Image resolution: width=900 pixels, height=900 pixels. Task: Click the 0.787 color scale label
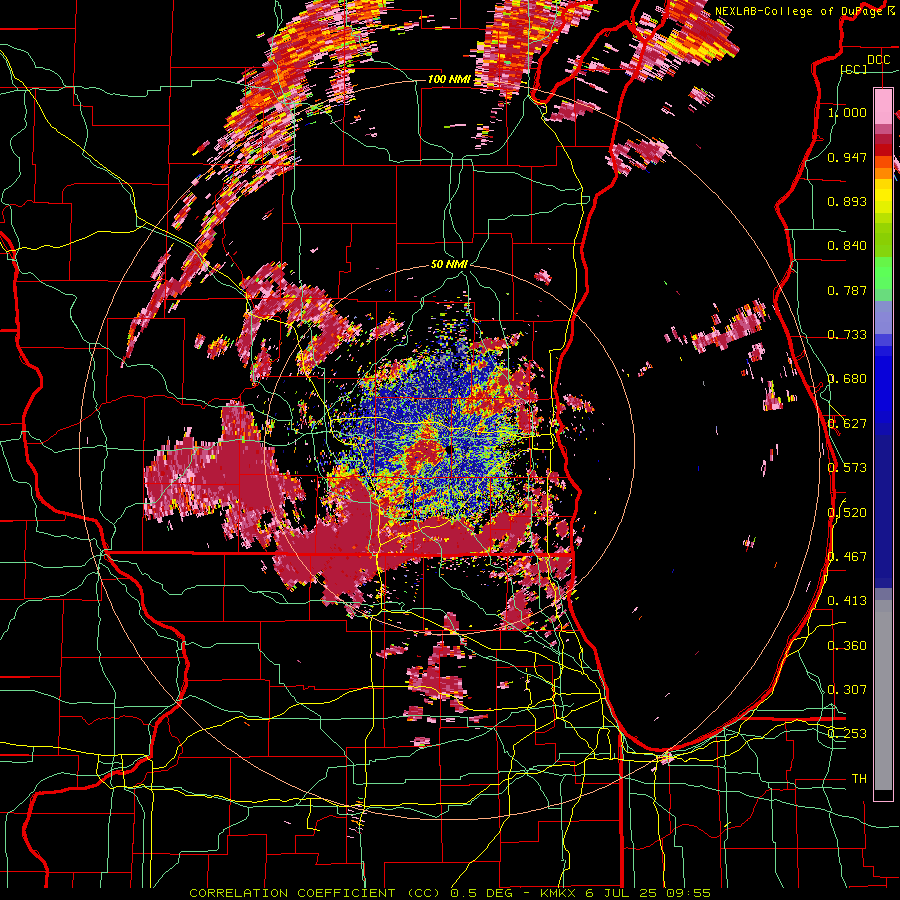click(x=847, y=290)
